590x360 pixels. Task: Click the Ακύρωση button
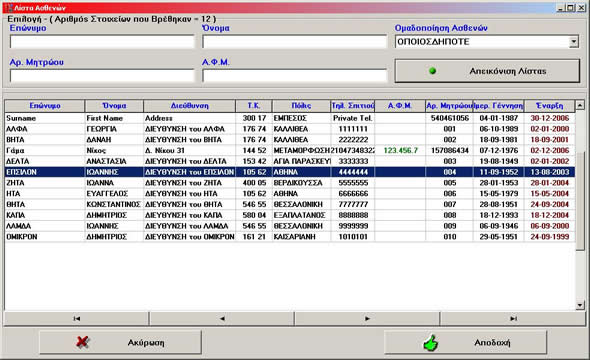120,342
